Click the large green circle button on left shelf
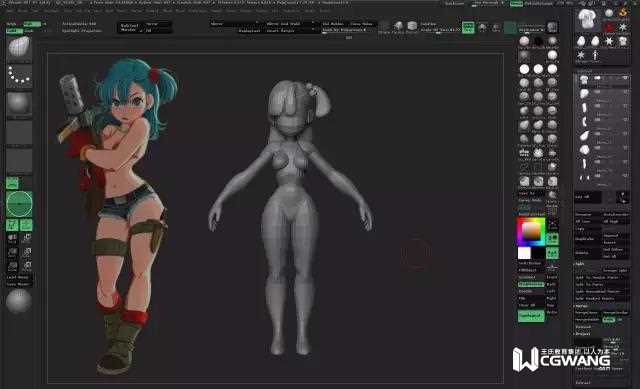This screenshot has height=389, width=640. click(x=19, y=204)
